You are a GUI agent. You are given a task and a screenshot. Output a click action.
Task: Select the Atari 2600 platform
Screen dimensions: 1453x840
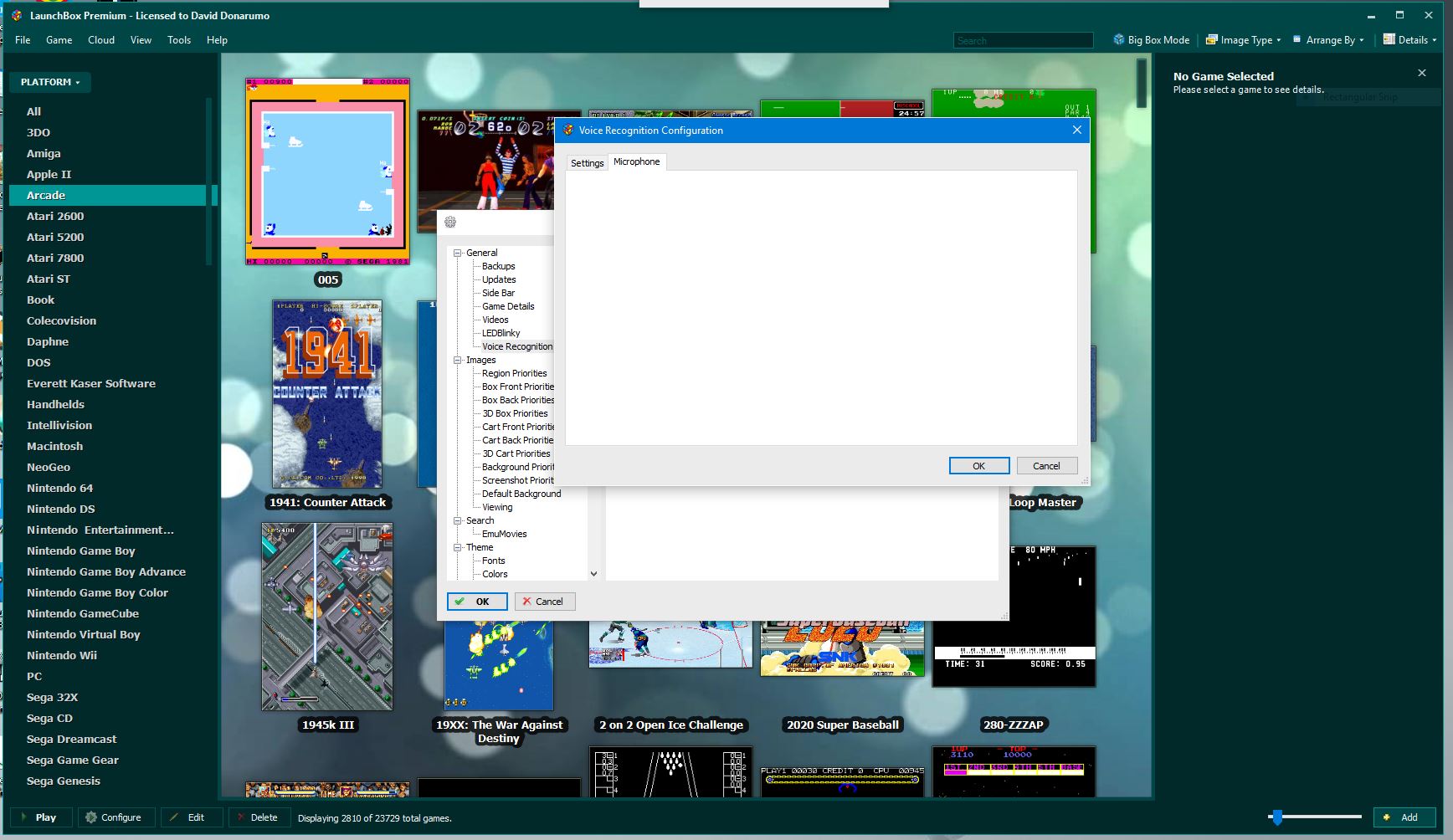tap(55, 216)
